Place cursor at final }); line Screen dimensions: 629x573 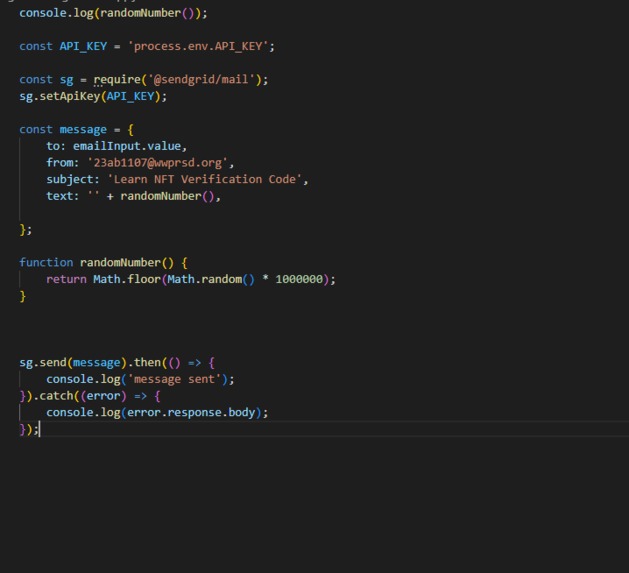[x=29, y=429]
